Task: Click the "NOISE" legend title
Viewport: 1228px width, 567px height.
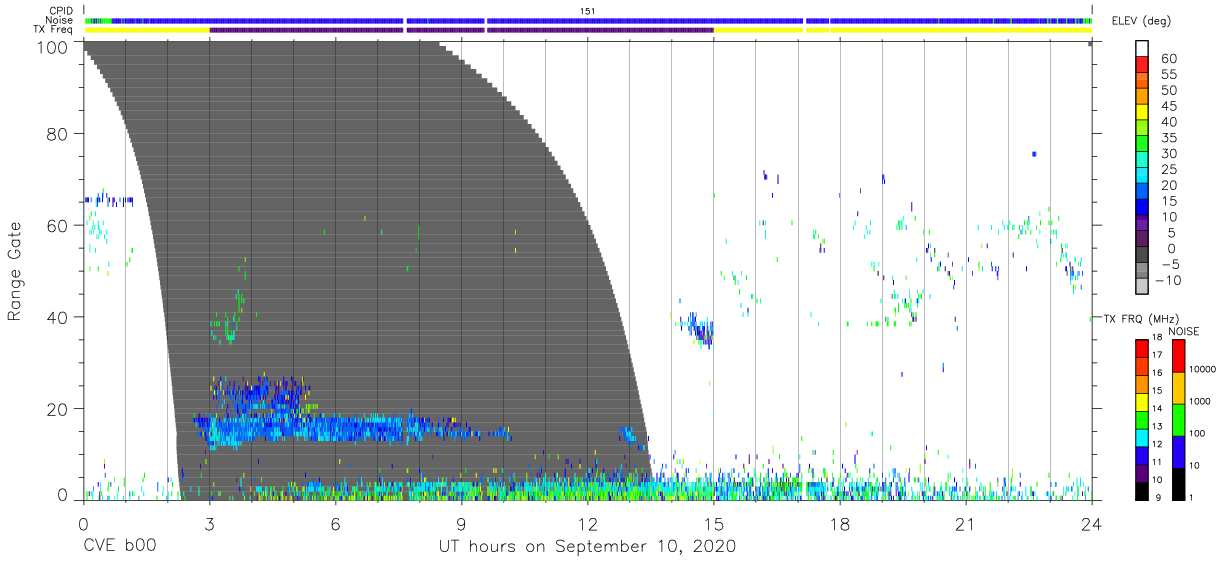Action: (1183, 331)
